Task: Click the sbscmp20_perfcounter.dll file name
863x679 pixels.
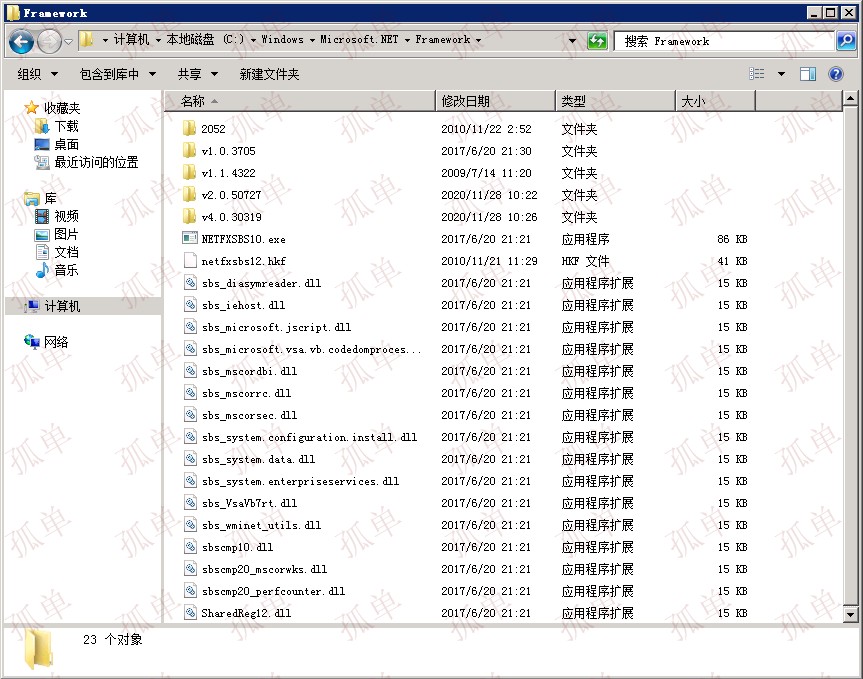Action: click(x=273, y=592)
